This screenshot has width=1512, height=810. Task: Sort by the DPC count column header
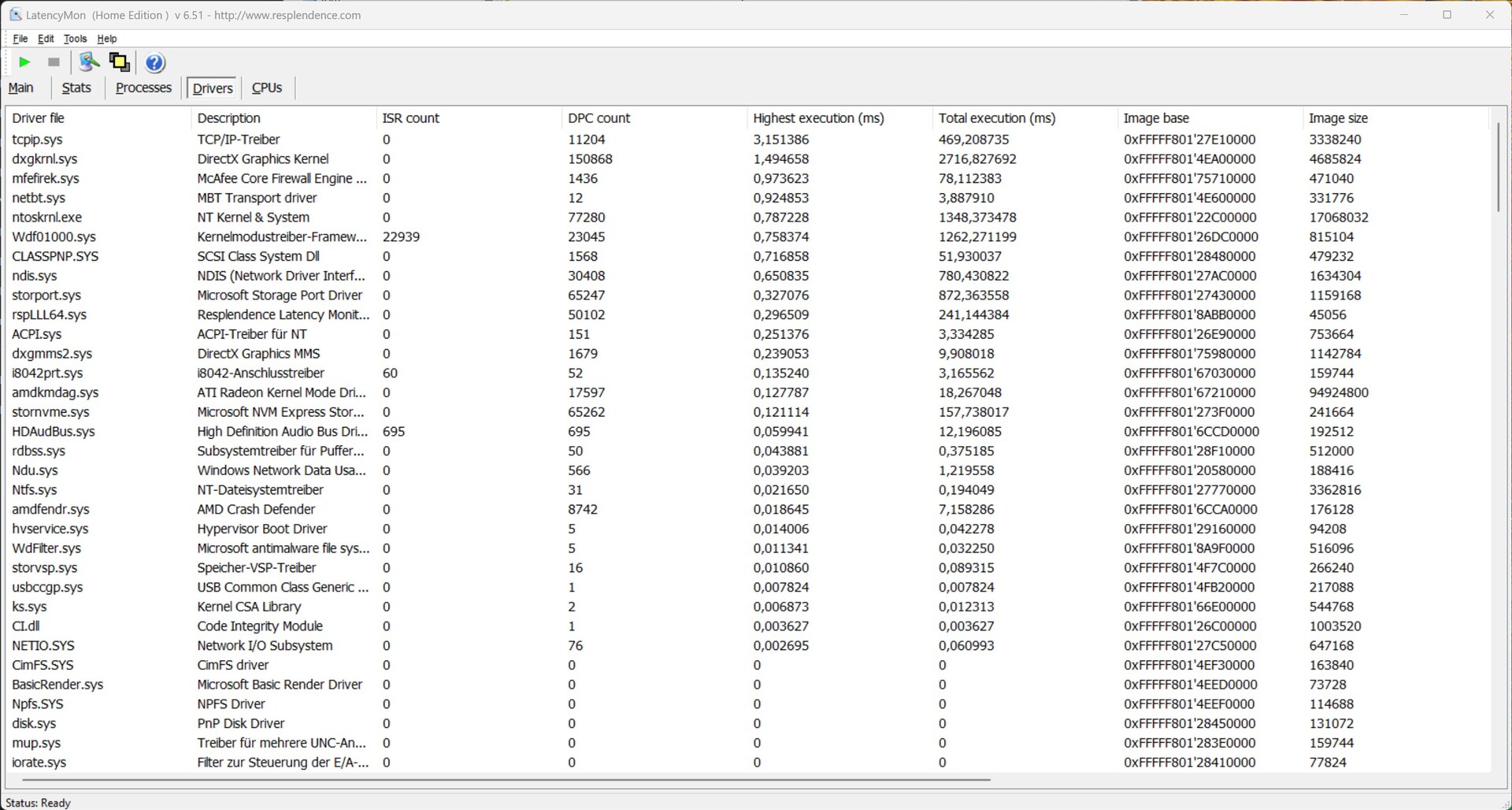[x=598, y=118]
